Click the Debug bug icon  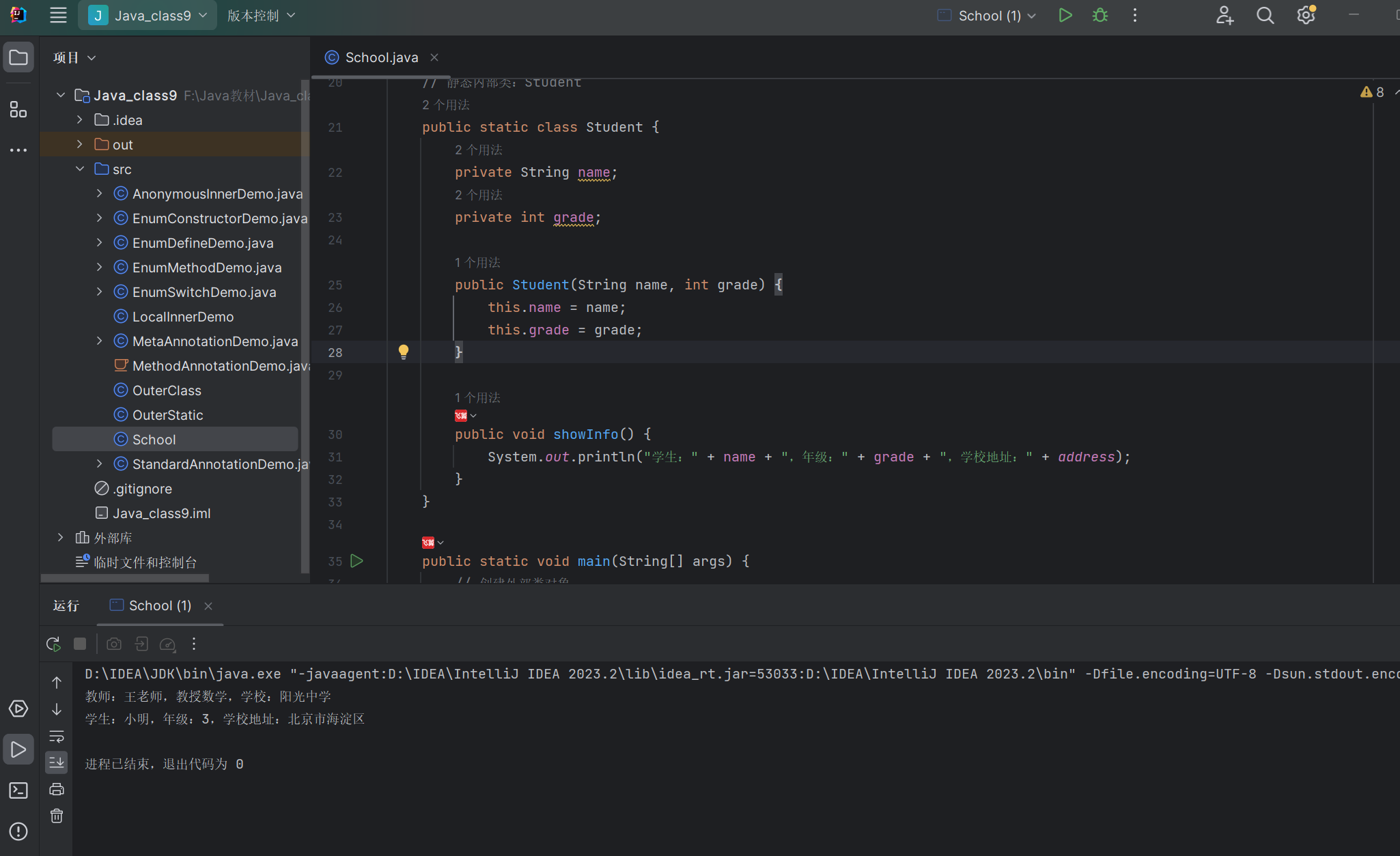(x=1100, y=15)
